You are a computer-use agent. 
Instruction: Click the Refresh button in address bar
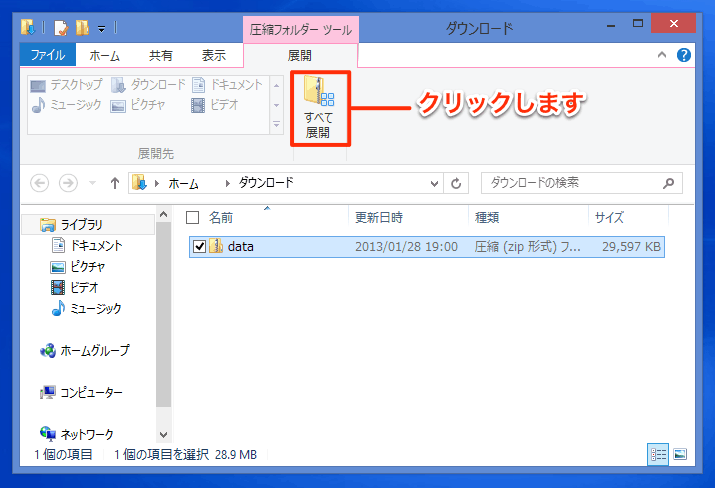[456, 183]
